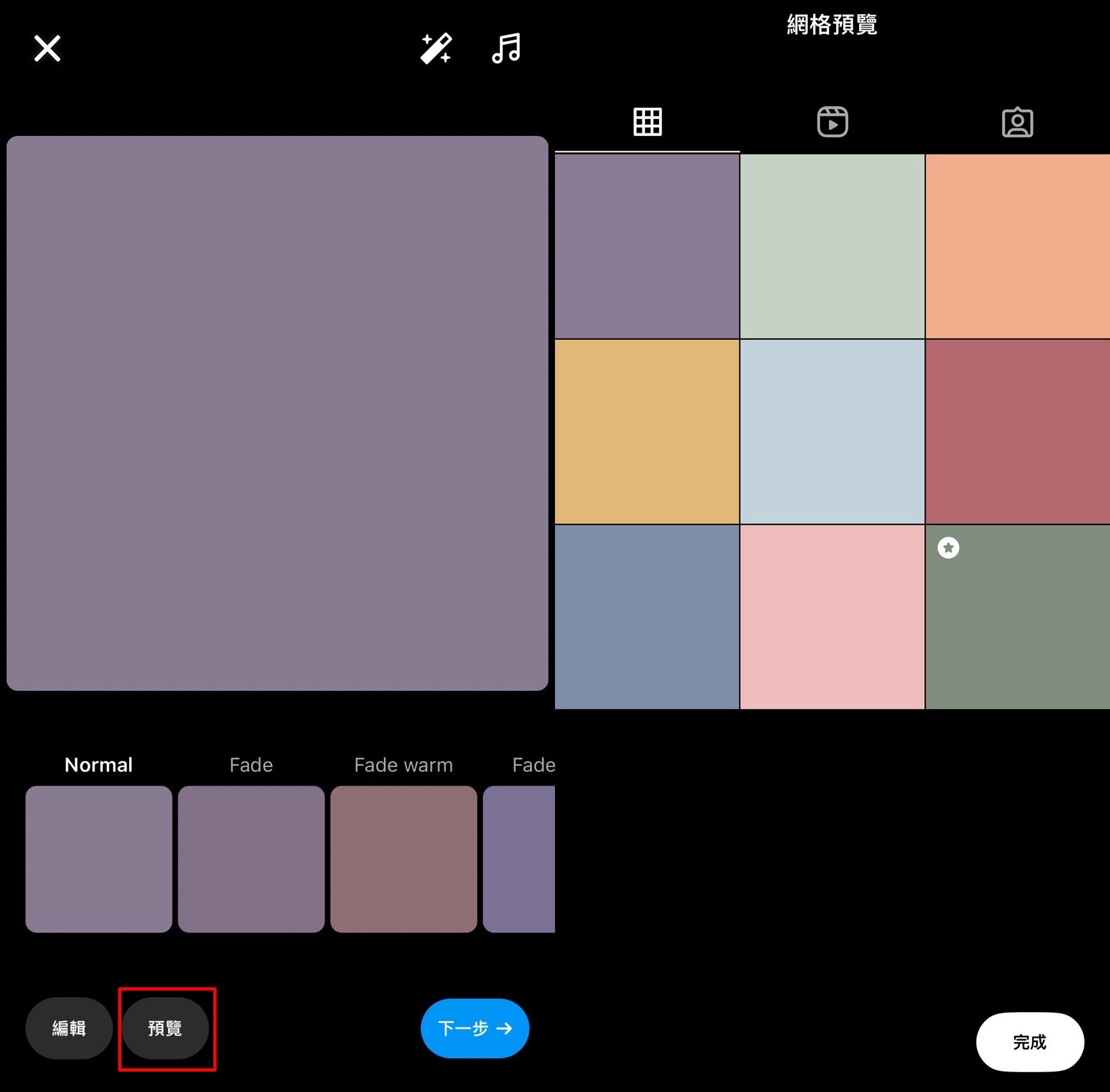This screenshot has height=1092, width=1110.
Task: Tap the 編輯 edit button
Action: pyautogui.click(x=69, y=1028)
